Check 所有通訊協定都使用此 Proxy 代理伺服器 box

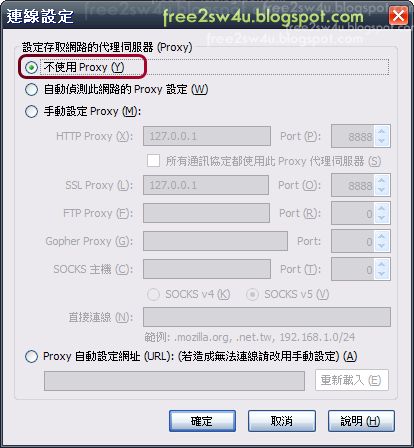[x=153, y=161]
